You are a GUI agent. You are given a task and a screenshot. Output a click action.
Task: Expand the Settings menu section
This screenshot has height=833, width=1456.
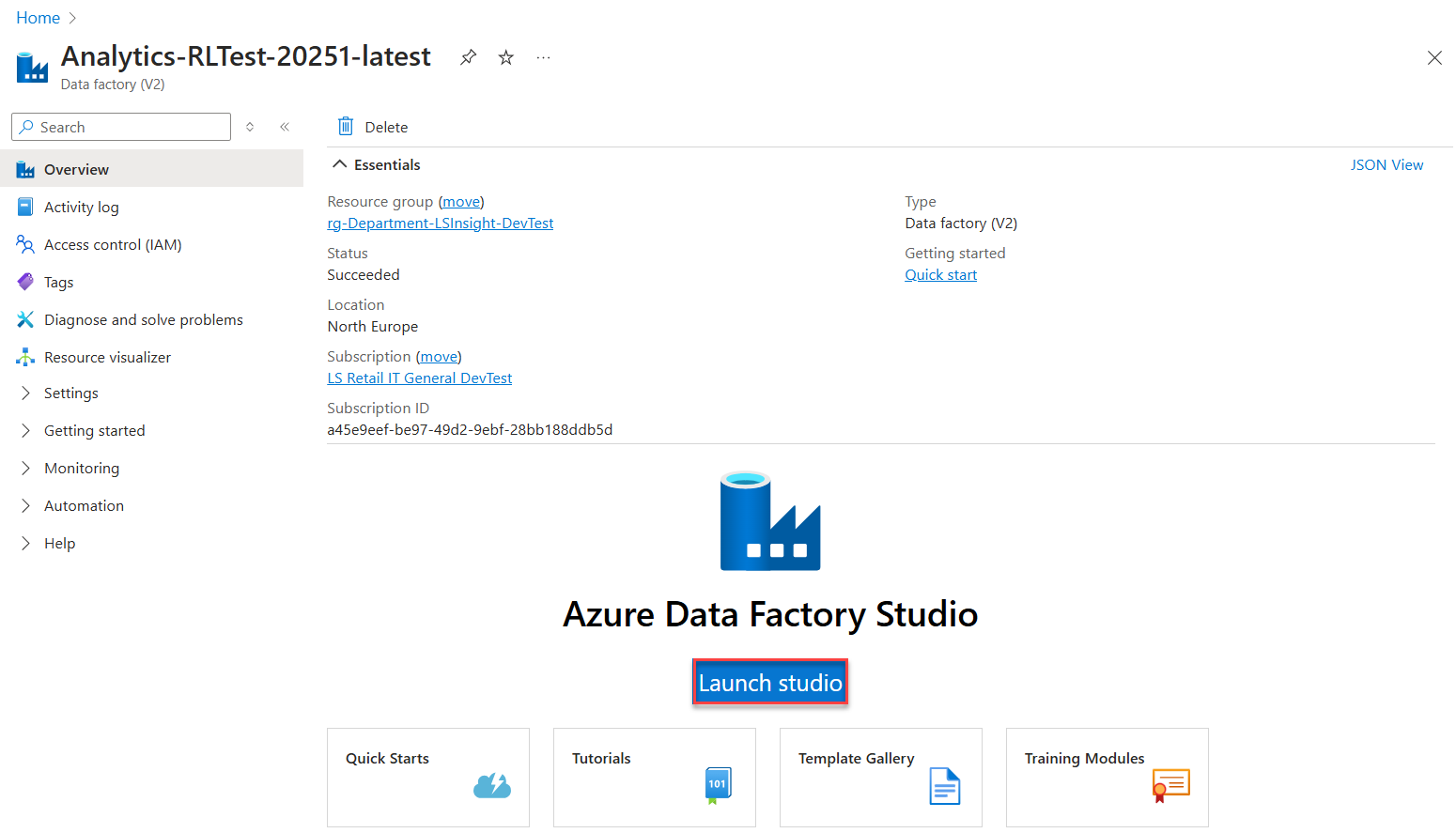[71, 393]
